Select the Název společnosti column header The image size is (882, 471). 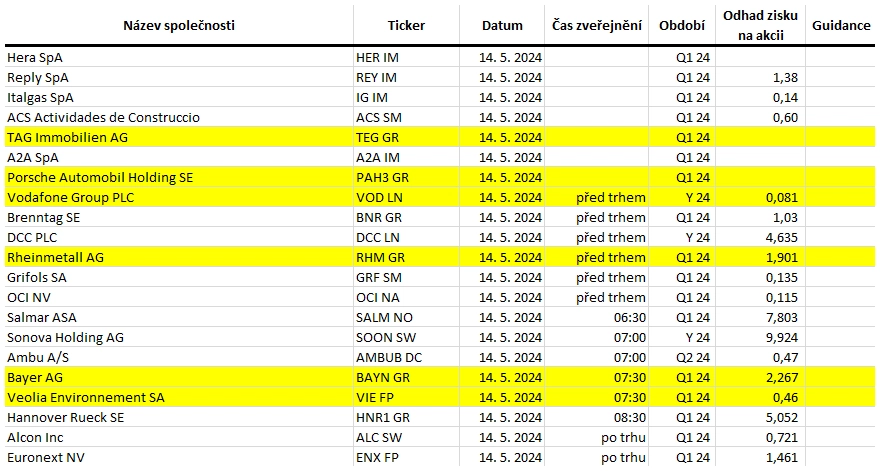179,25
